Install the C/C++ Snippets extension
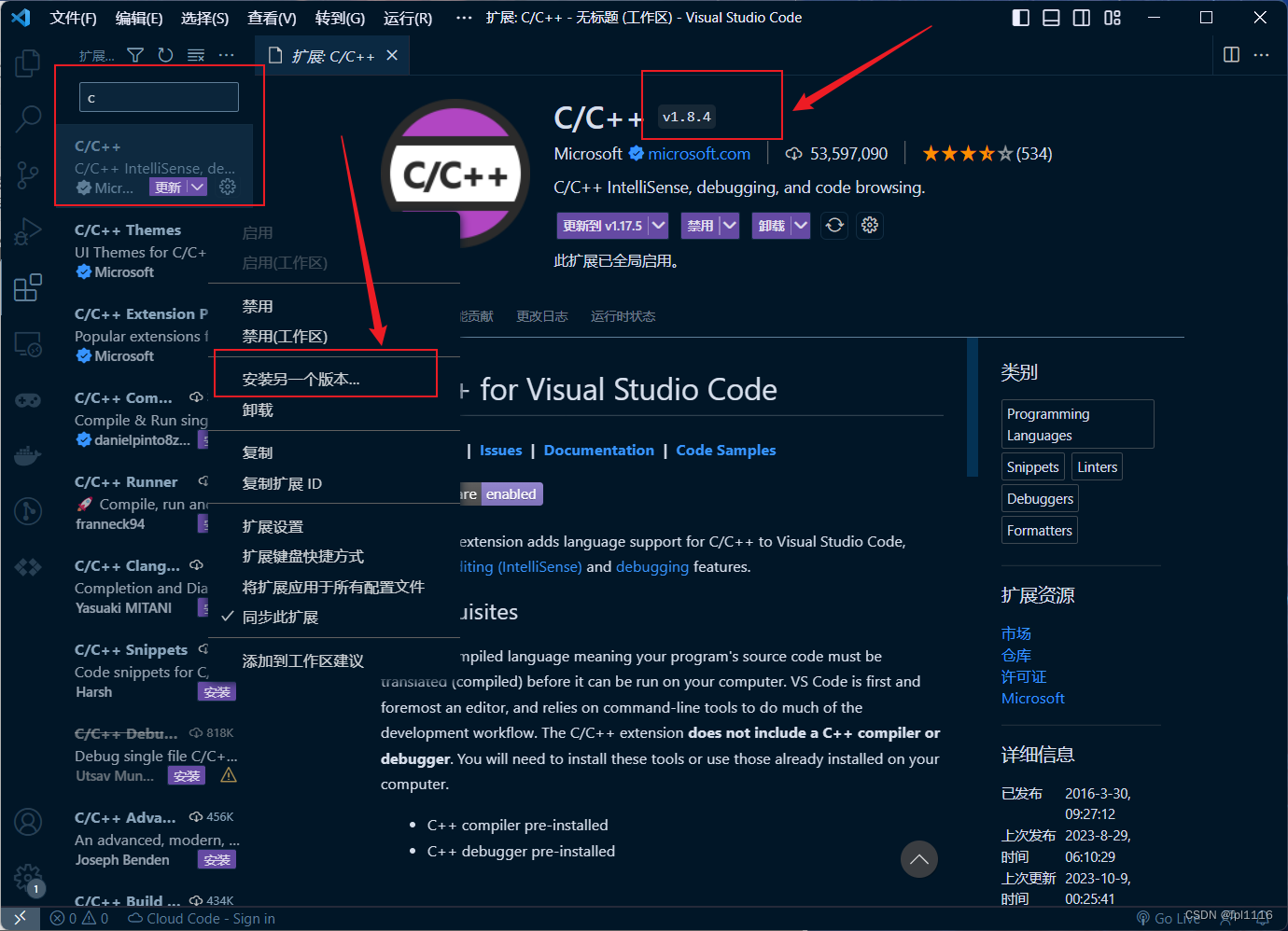Image resolution: width=1288 pixels, height=931 pixels. (217, 692)
